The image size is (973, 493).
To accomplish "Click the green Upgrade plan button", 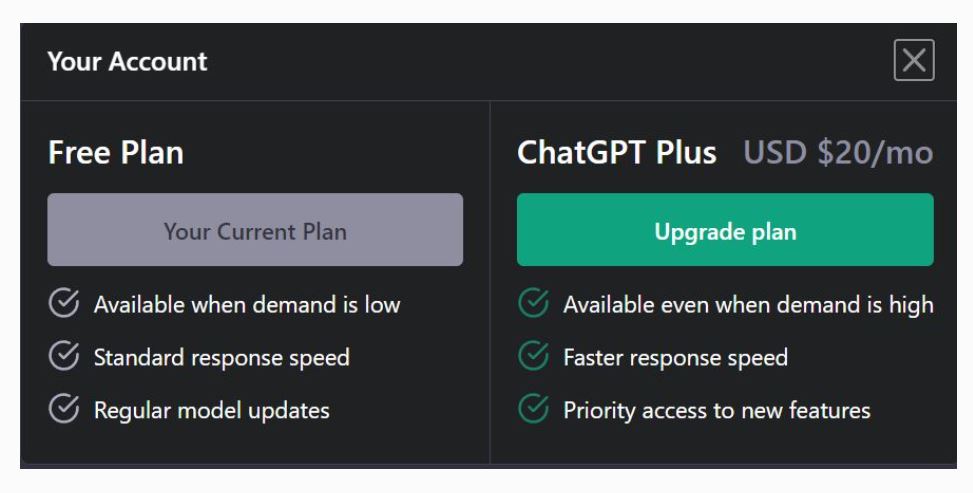I will tap(725, 231).
